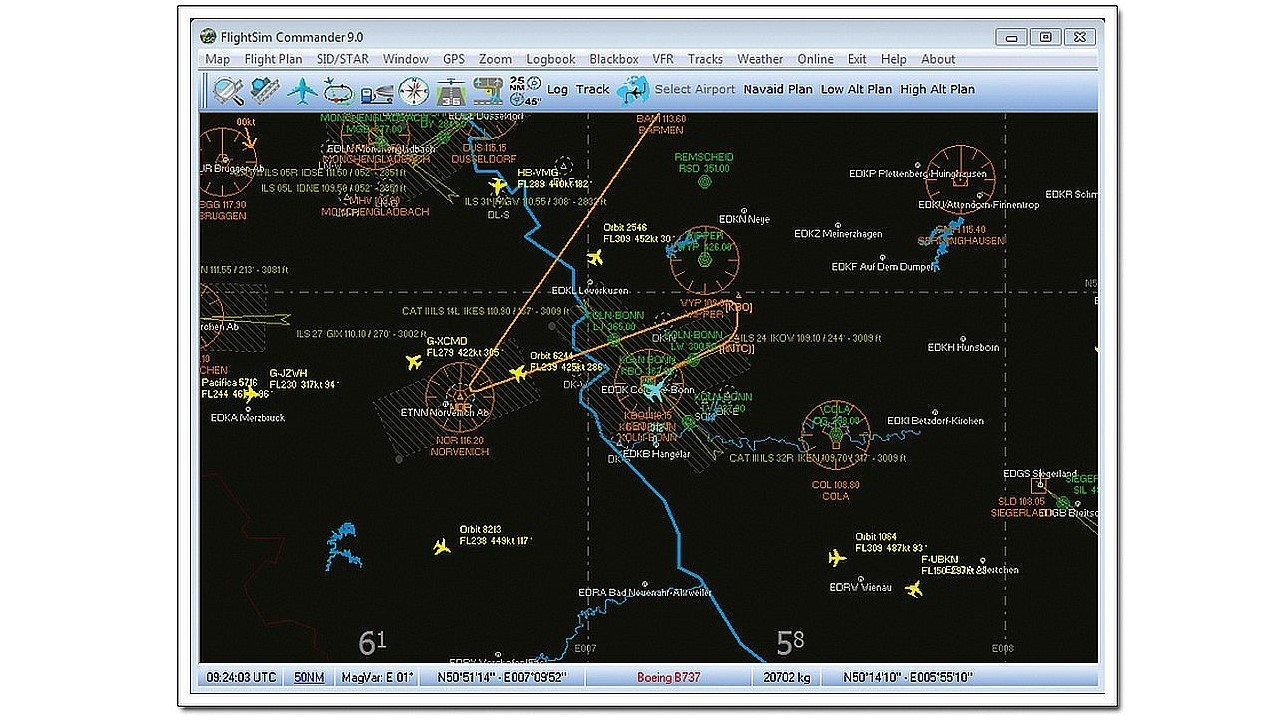The width and height of the screenshot is (1280, 720).
Task: Click the EDKZ Meinerzhagen airport label
Action: [838, 234]
